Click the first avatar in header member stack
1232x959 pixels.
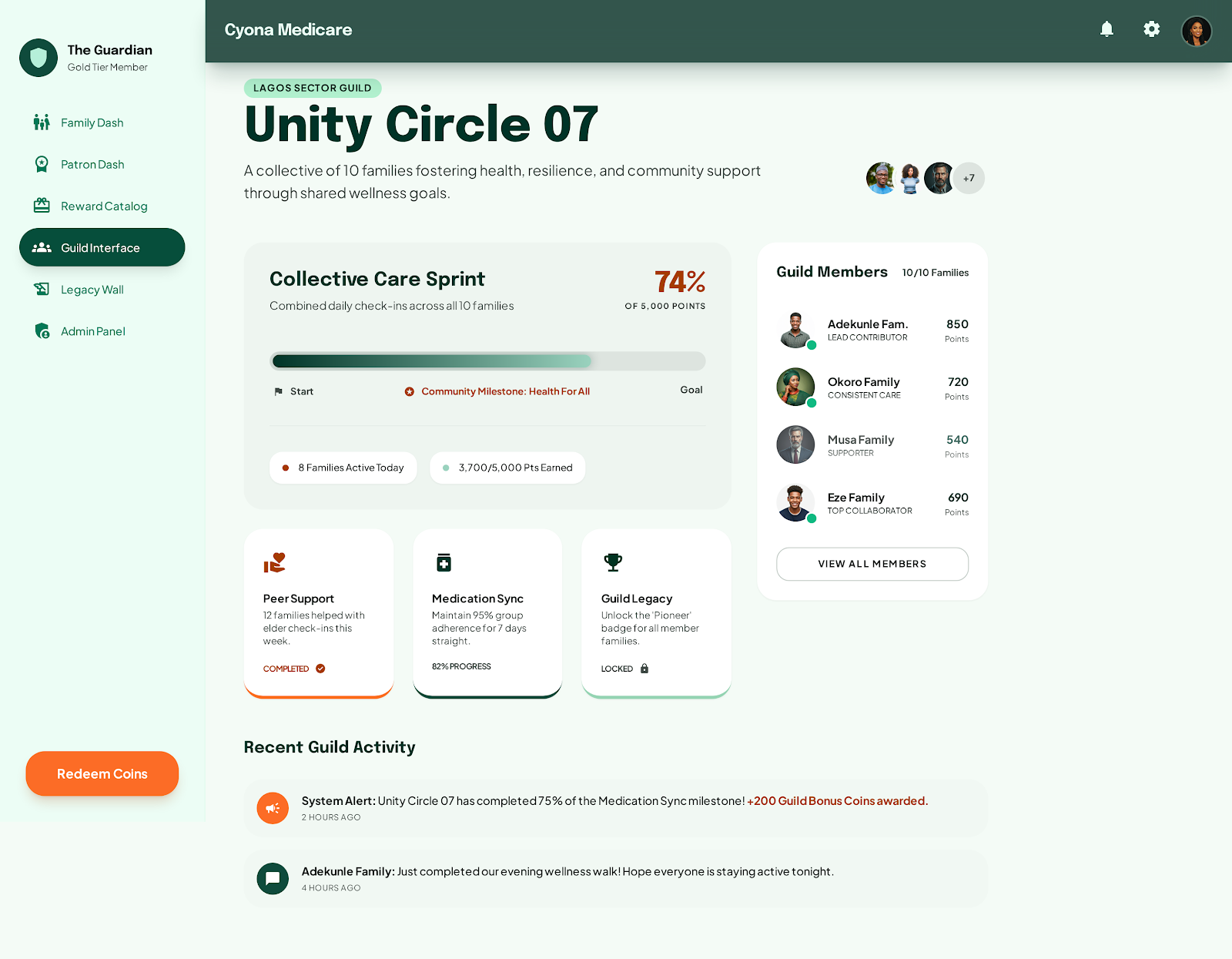881,178
